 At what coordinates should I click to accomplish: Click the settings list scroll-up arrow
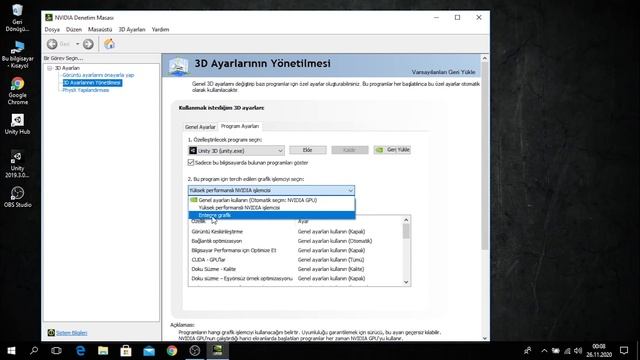click(406, 220)
